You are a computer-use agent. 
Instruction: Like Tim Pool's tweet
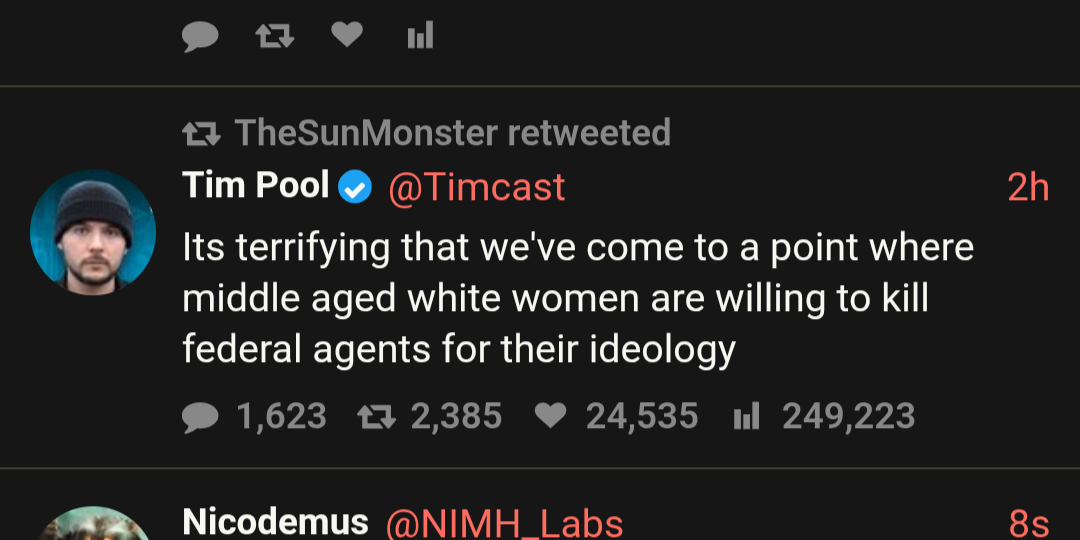[550, 416]
